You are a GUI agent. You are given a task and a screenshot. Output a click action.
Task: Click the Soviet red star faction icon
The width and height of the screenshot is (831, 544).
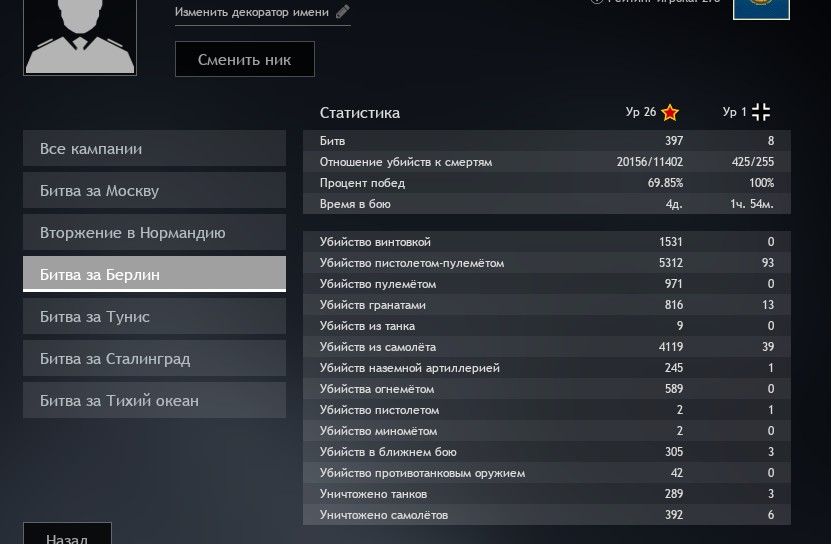click(x=670, y=112)
